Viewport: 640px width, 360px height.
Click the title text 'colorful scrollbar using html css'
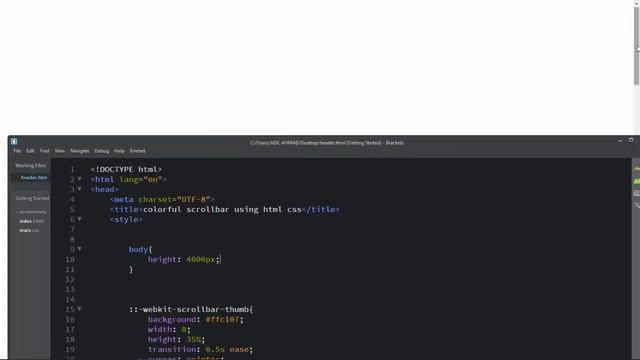click(x=222, y=209)
